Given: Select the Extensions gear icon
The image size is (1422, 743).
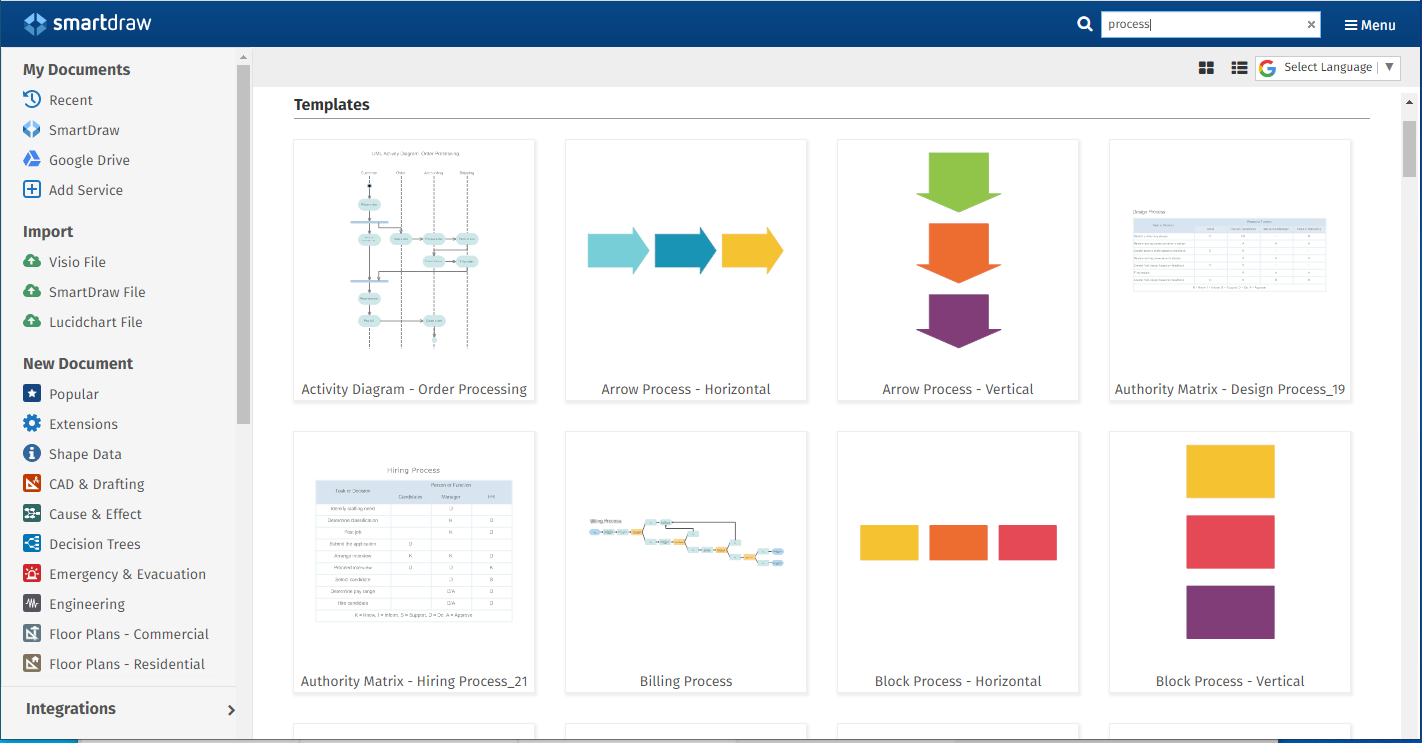Looking at the screenshot, I should click(32, 424).
